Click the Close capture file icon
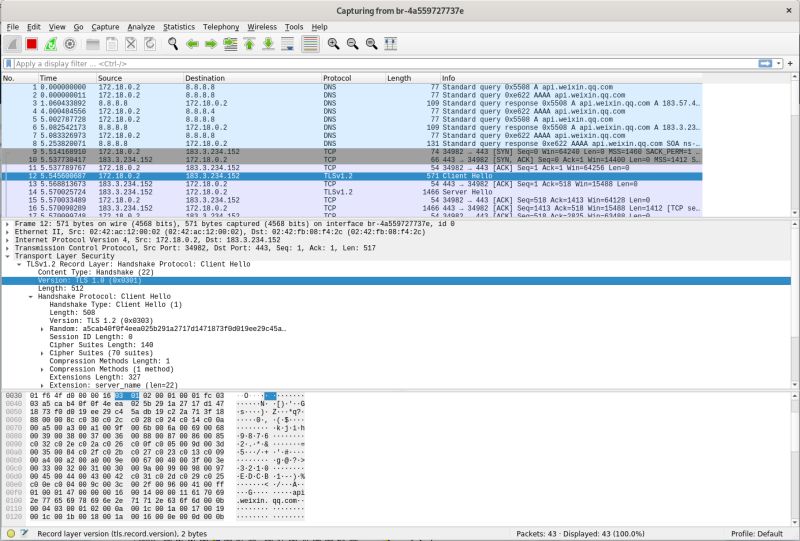Image resolution: width=800 pixels, height=541 pixels. click(131, 44)
